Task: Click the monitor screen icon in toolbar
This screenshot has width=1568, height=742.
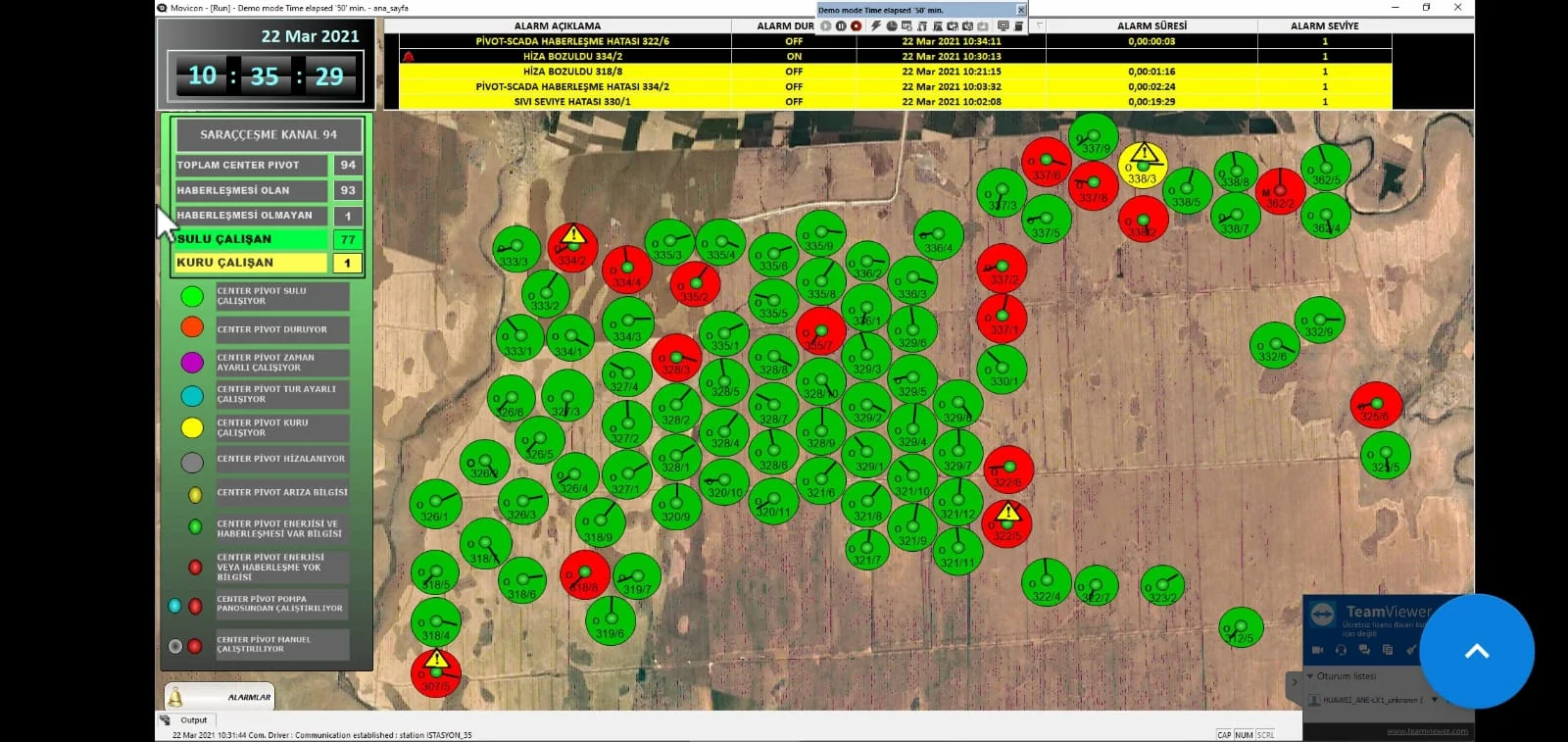Action: coord(1003,26)
